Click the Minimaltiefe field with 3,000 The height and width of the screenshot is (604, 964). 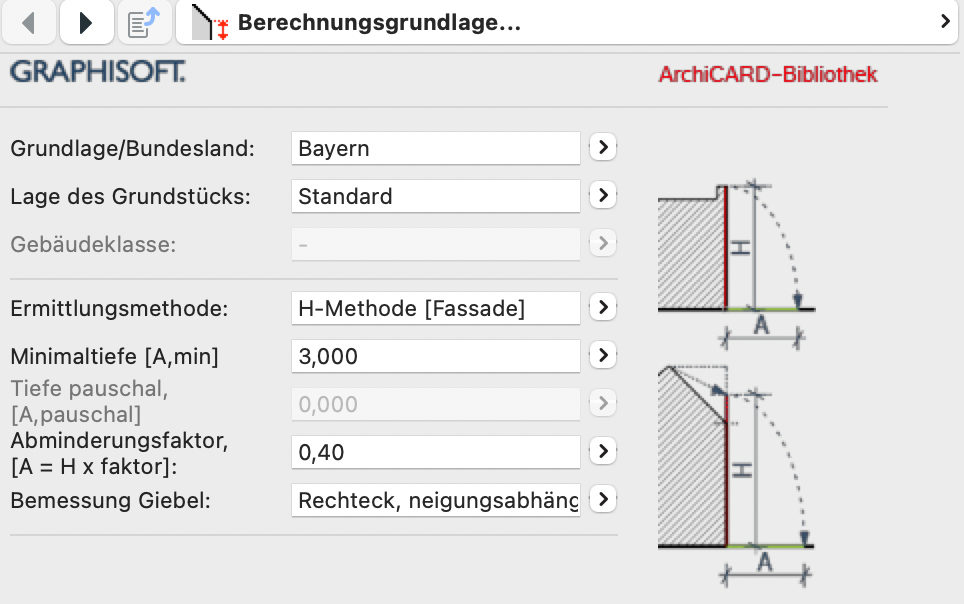[x=435, y=356]
